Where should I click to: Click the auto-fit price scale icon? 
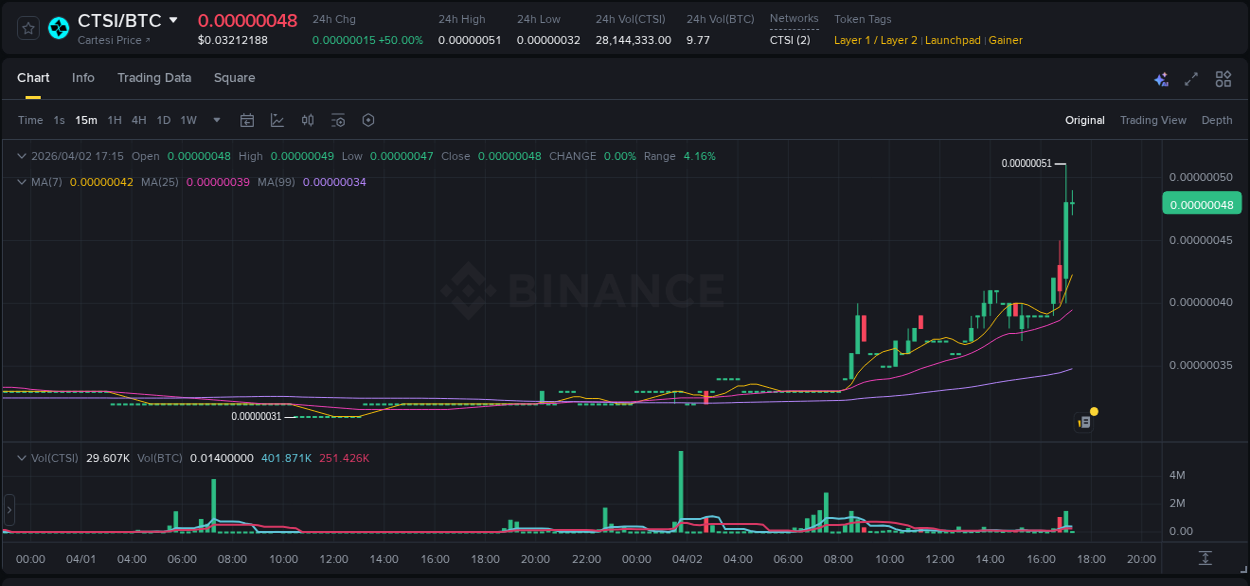point(1206,558)
